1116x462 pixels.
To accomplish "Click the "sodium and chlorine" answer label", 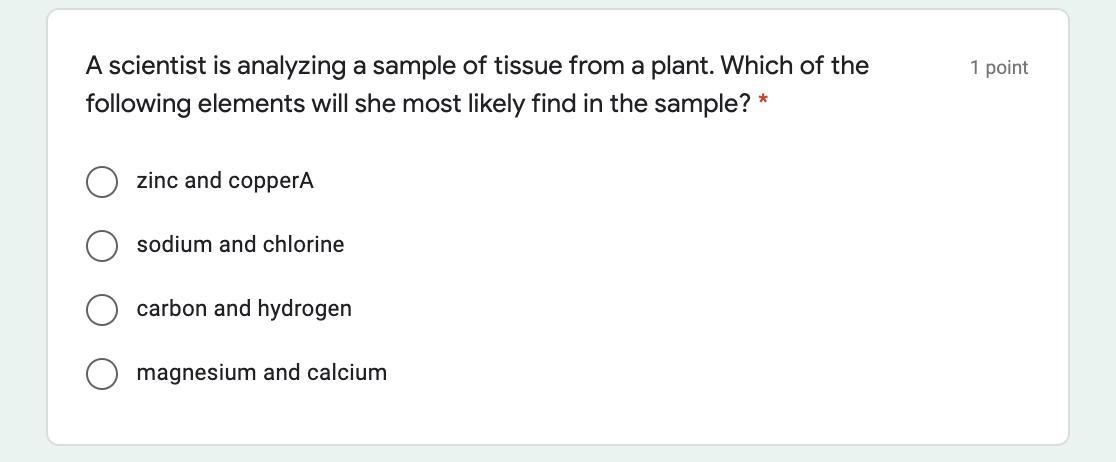I will pos(240,245).
